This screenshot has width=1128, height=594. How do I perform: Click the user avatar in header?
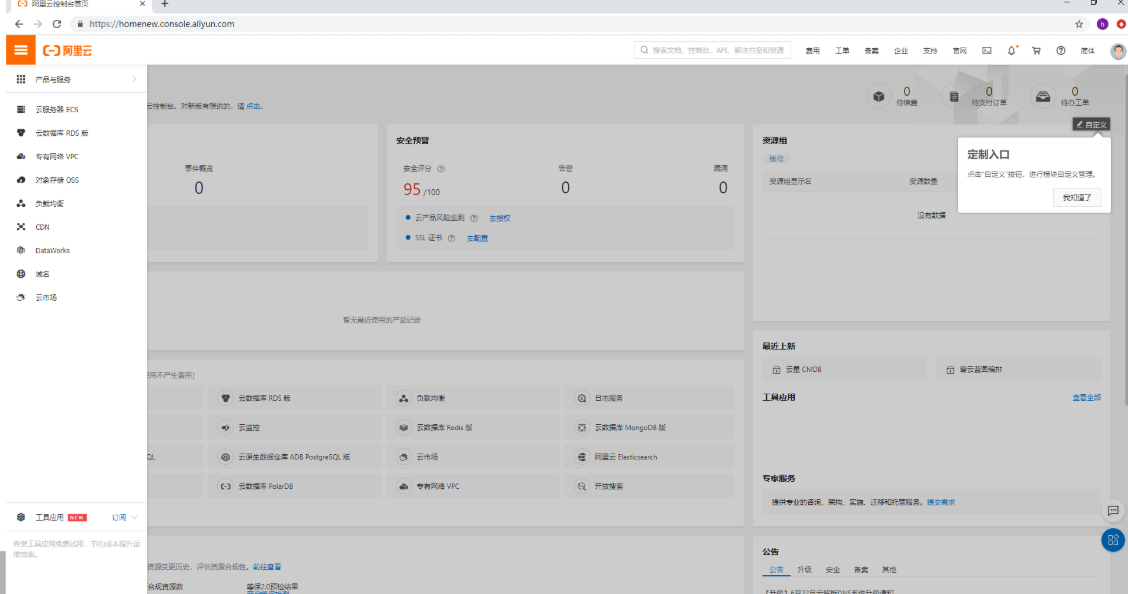pyautogui.click(x=1117, y=51)
